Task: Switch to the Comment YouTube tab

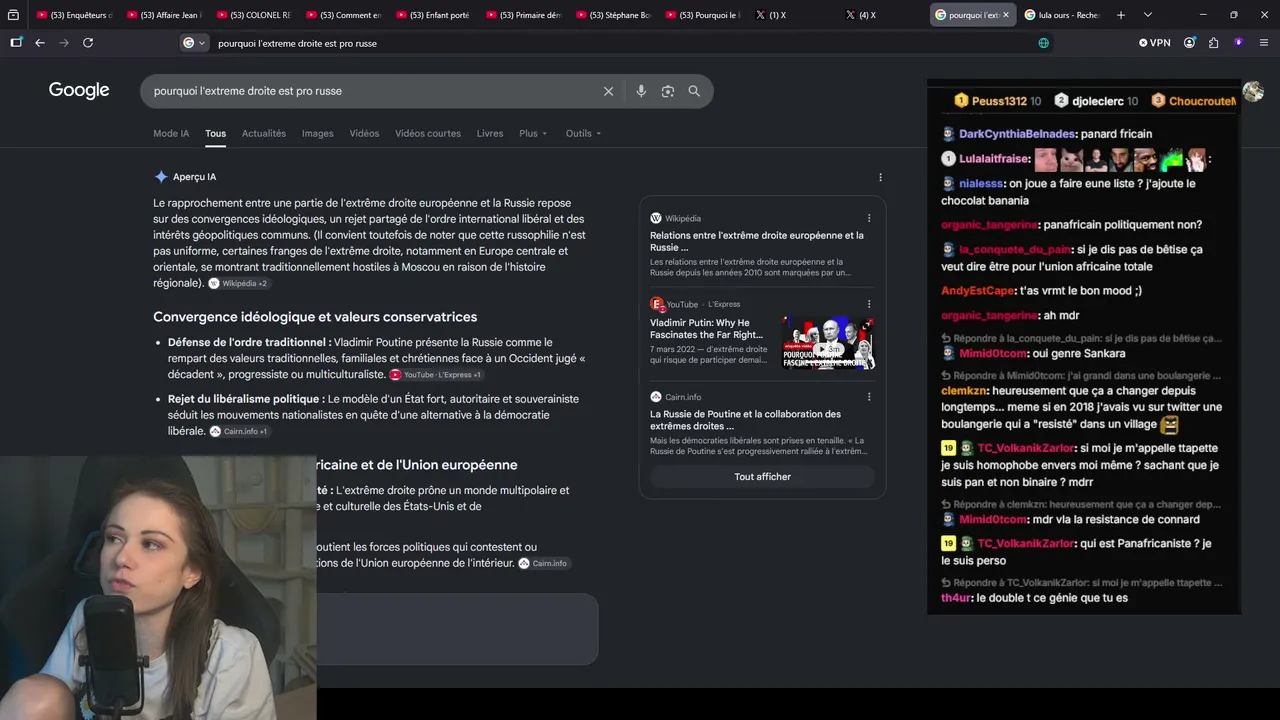Action: point(344,15)
